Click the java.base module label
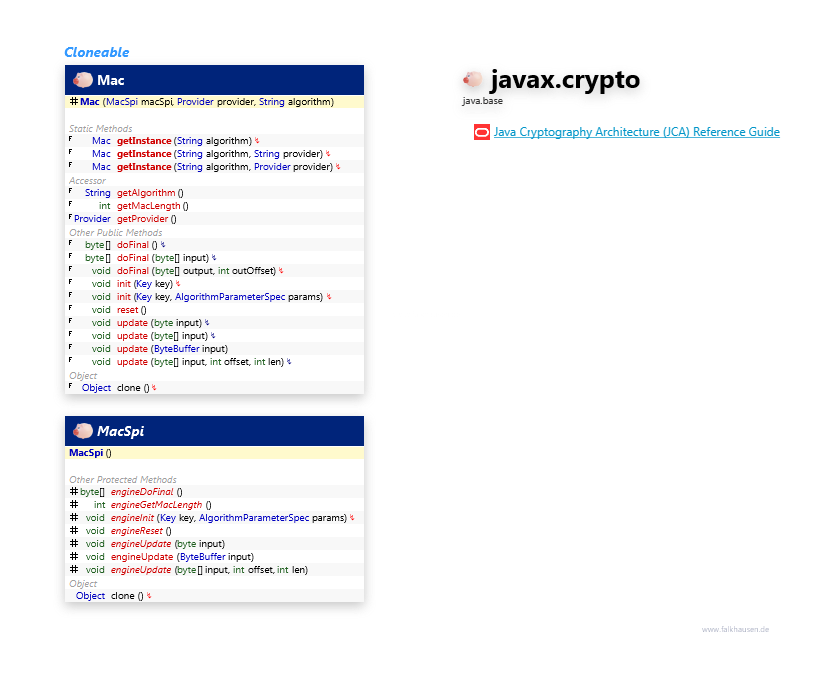The height and width of the screenshot is (675, 827). pyautogui.click(x=483, y=101)
